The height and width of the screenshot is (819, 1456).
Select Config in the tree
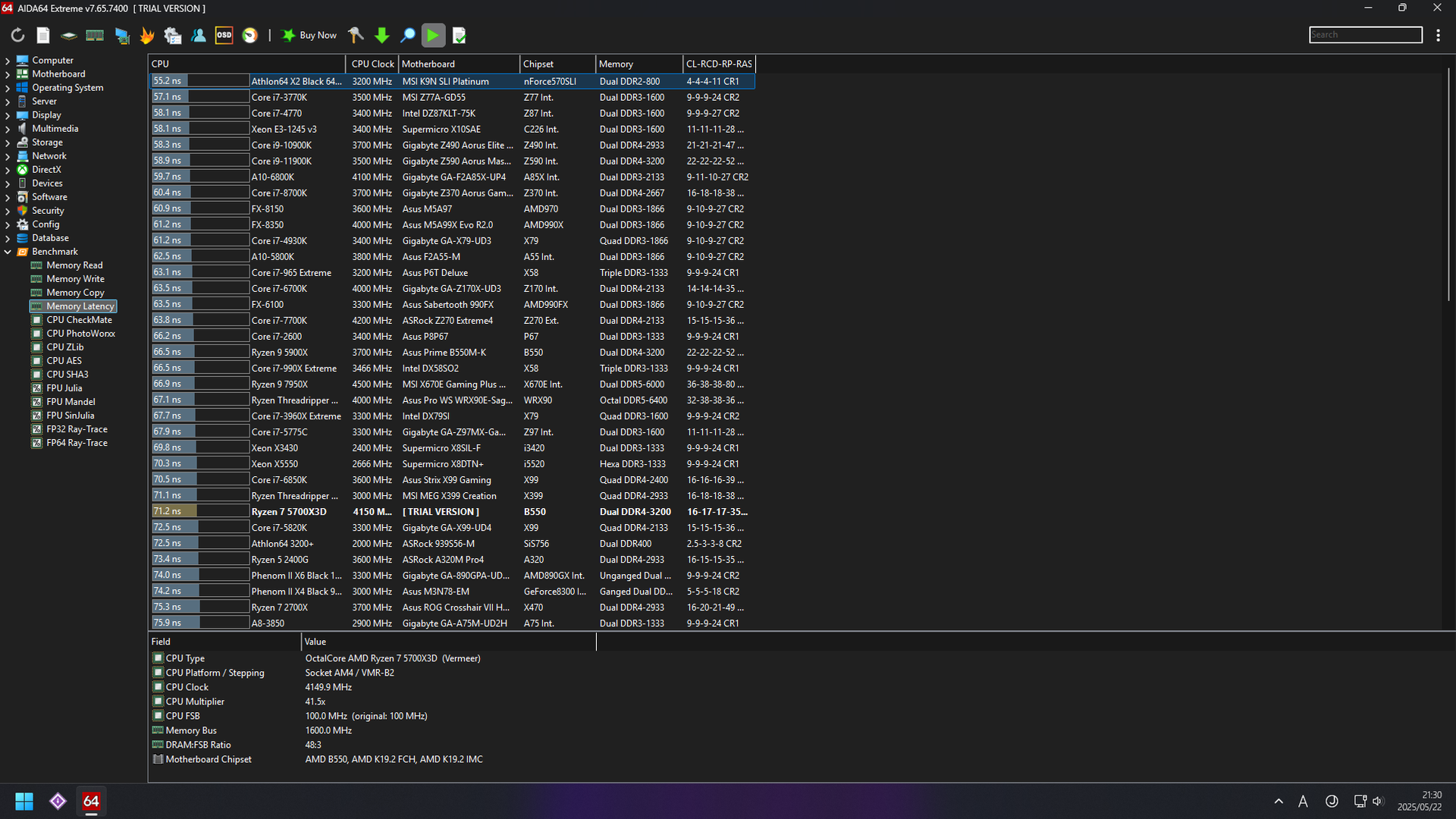click(45, 224)
